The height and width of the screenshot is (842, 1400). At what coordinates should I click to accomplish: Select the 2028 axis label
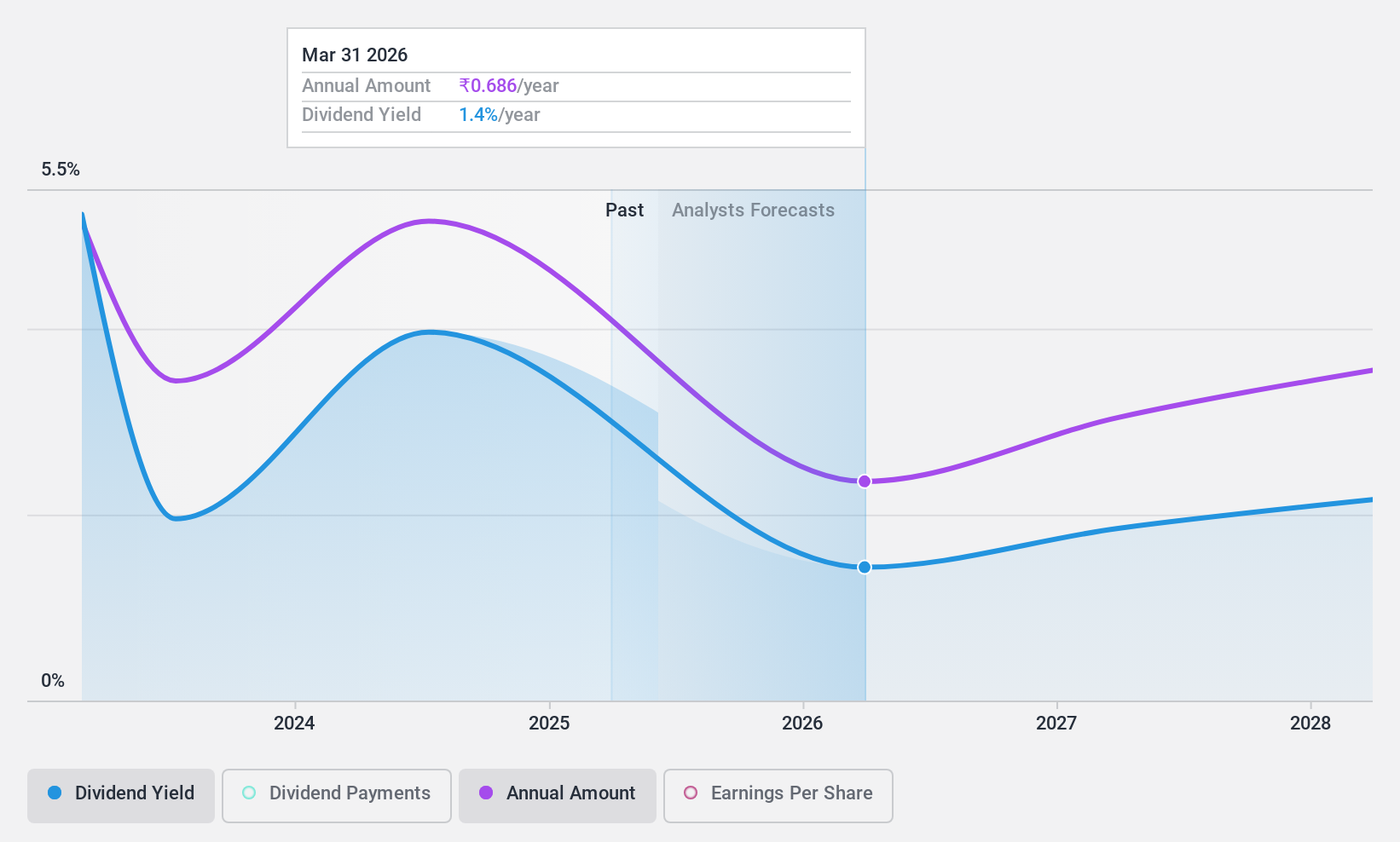point(1310,724)
